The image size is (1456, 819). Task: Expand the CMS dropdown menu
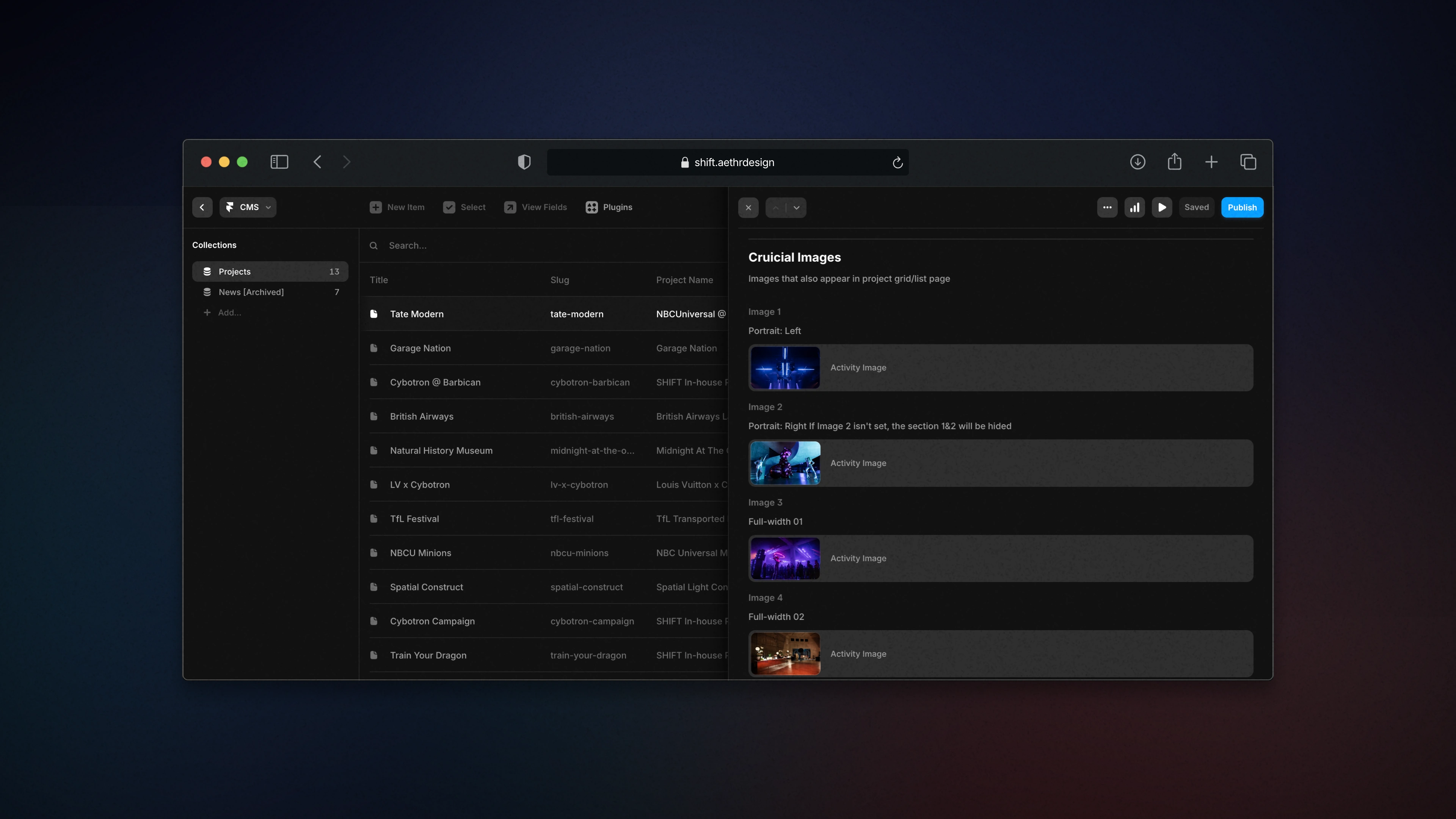click(248, 207)
